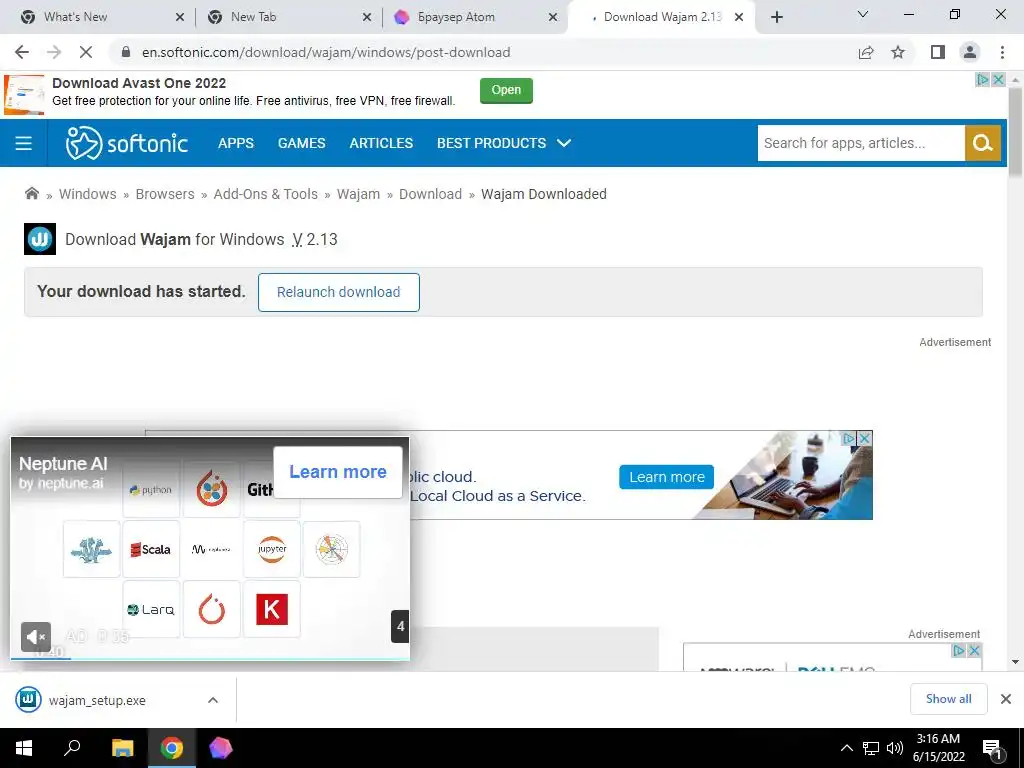The width and height of the screenshot is (1024, 768).
Task: Click the Larq logo tile
Action: click(x=151, y=609)
